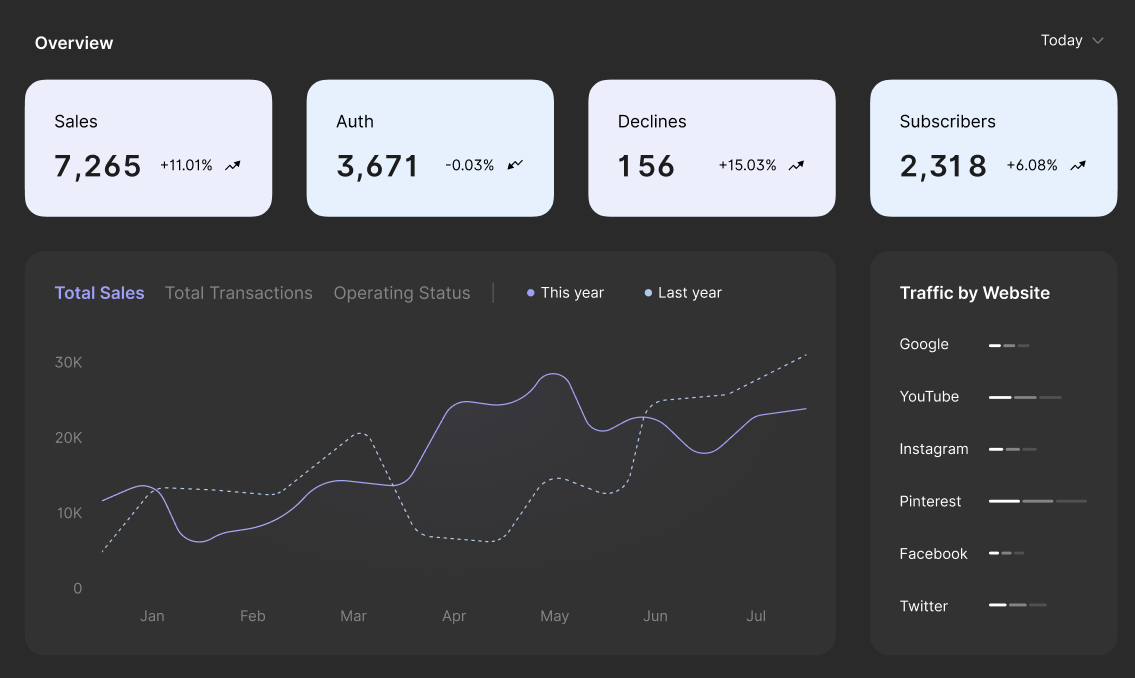Viewport: 1135px width, 678px height.
Task: Click the trend arrow icon on Subscribers card
Action: (1078, 166)
